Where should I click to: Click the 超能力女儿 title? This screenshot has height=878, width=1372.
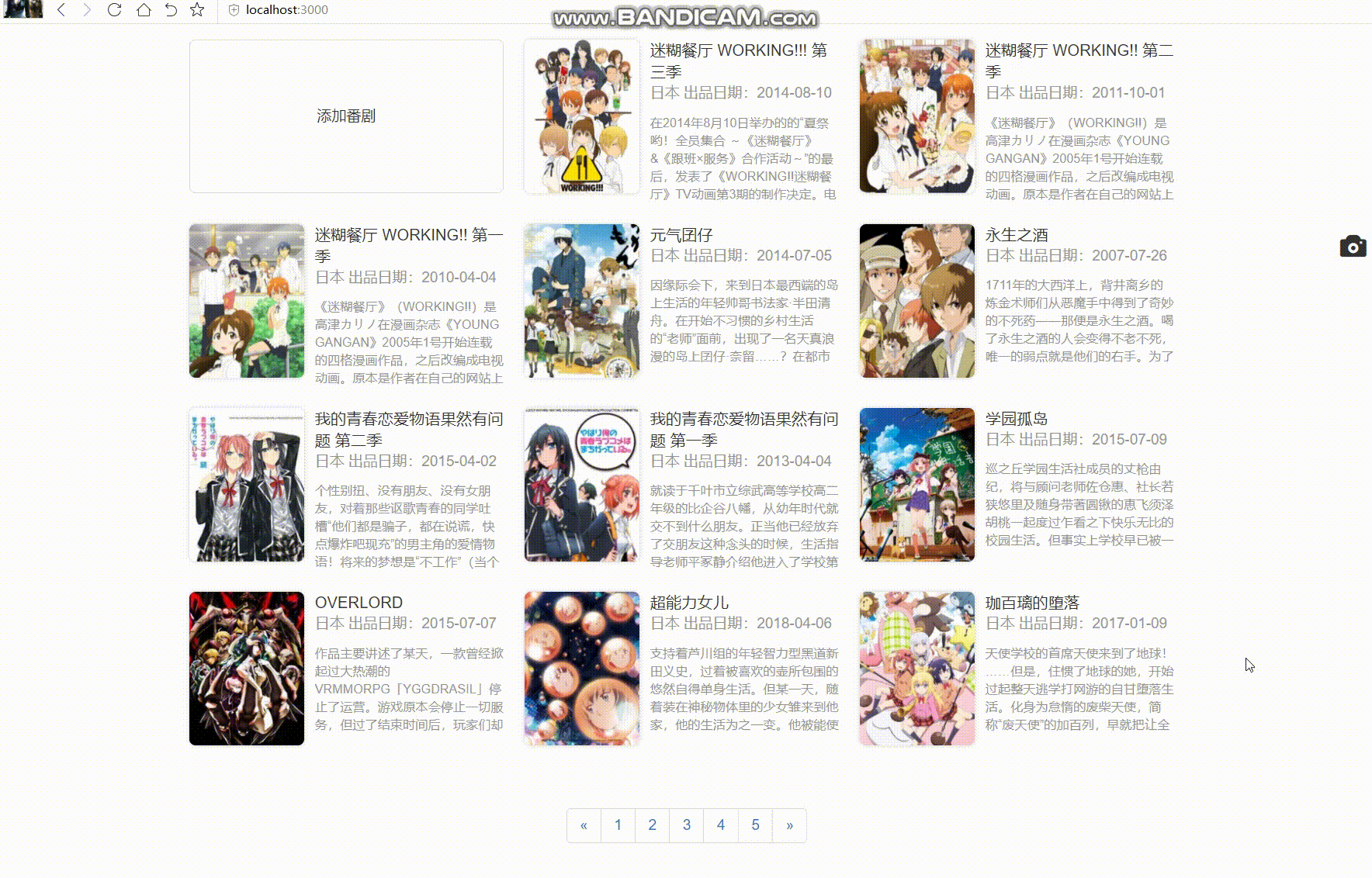[x=689, y=603]
